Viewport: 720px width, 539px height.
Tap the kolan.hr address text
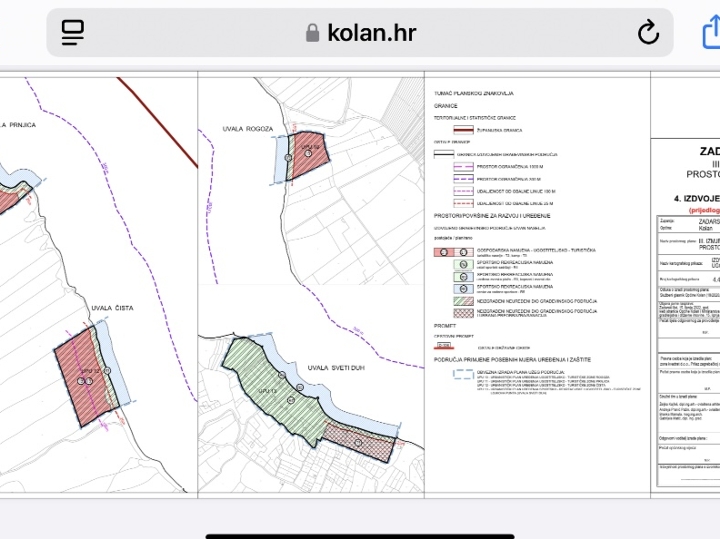pyautogui.click(x=371, y=33)
